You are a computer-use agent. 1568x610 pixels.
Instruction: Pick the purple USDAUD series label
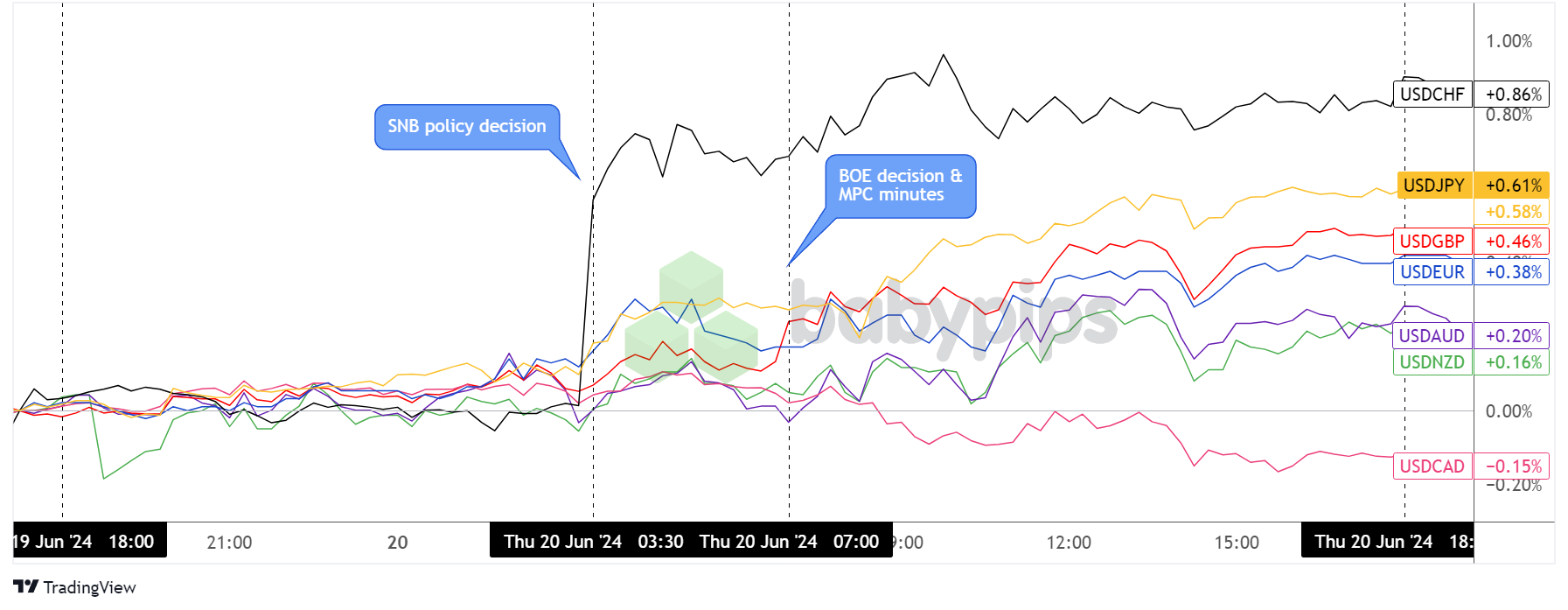pyautogui.click(x=1432, y=336)
